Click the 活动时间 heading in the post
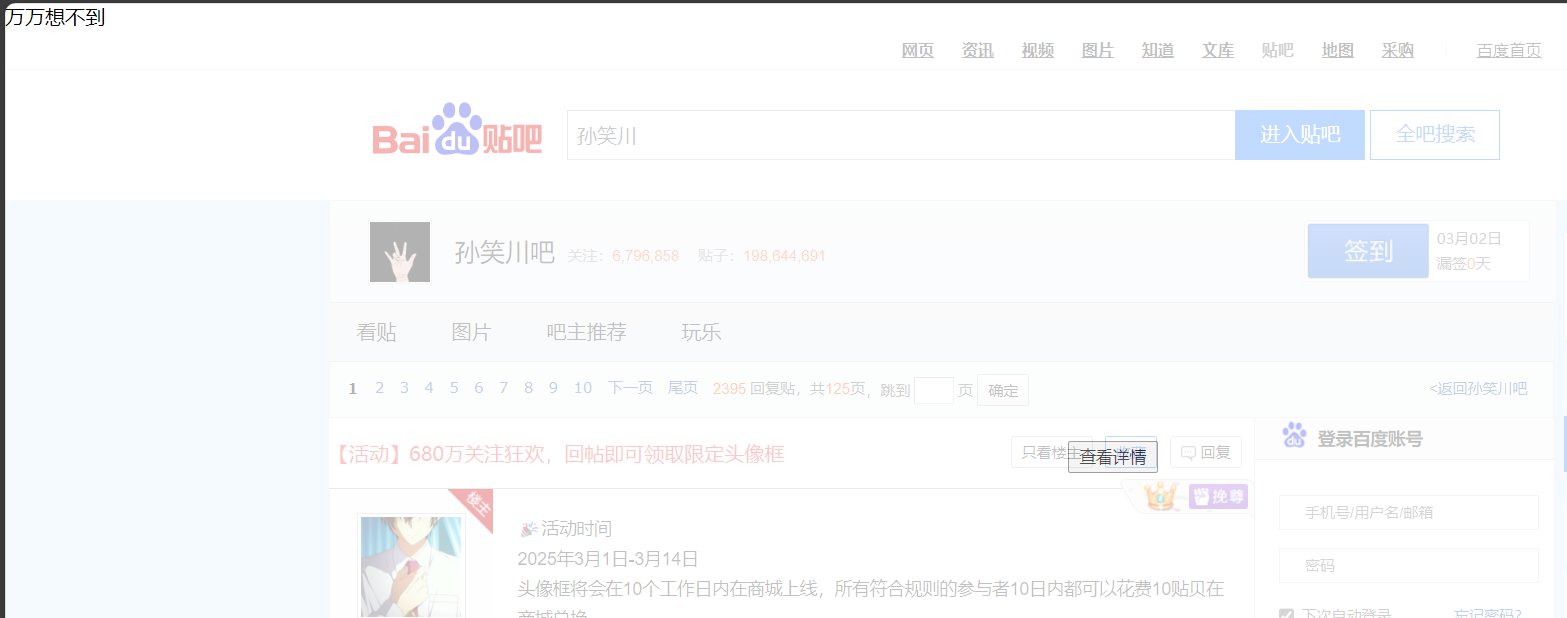1567x618 pixels. (x=576, y=529)
